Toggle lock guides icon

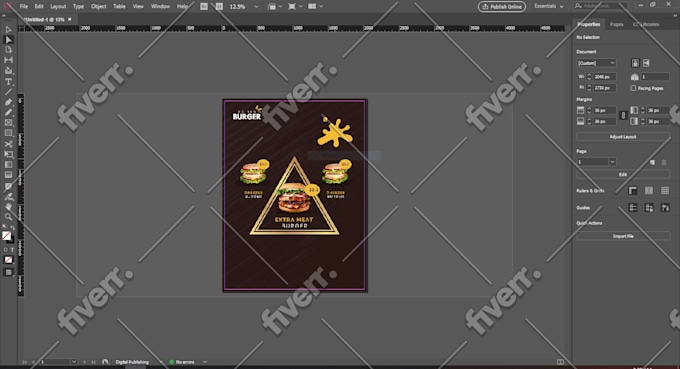tap(649, 208)
